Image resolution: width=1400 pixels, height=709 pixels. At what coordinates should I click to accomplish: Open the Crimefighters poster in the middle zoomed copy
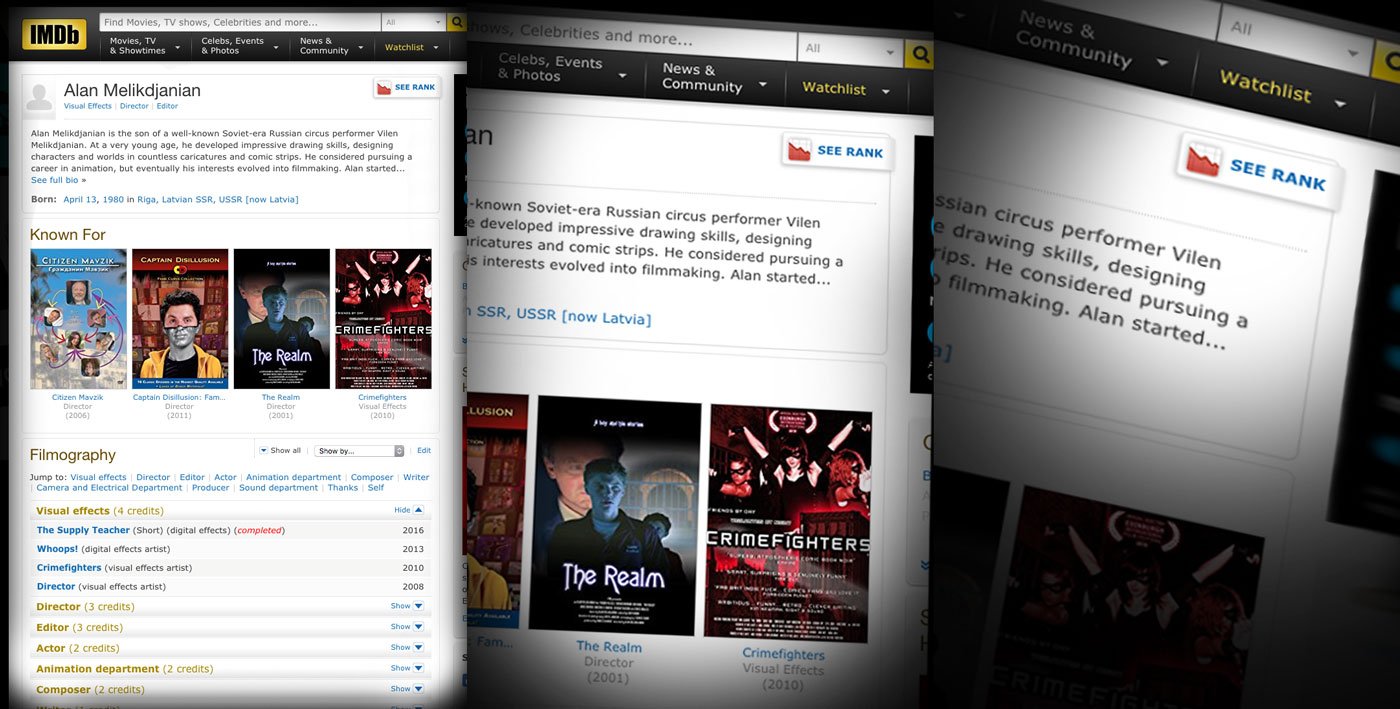click(x=787, y=521)
